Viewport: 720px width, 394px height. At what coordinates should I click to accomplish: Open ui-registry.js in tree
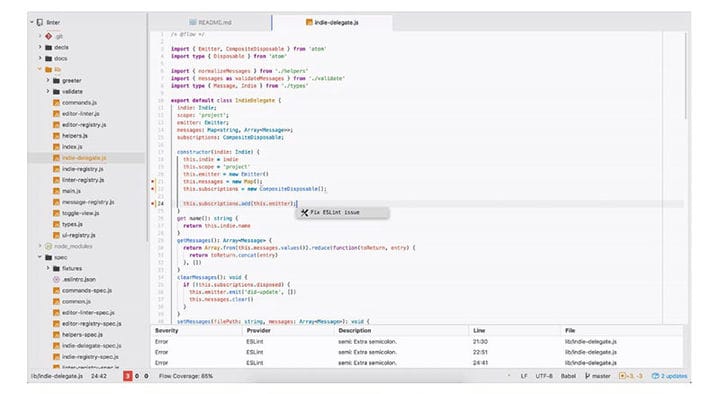tap(79, 235)
